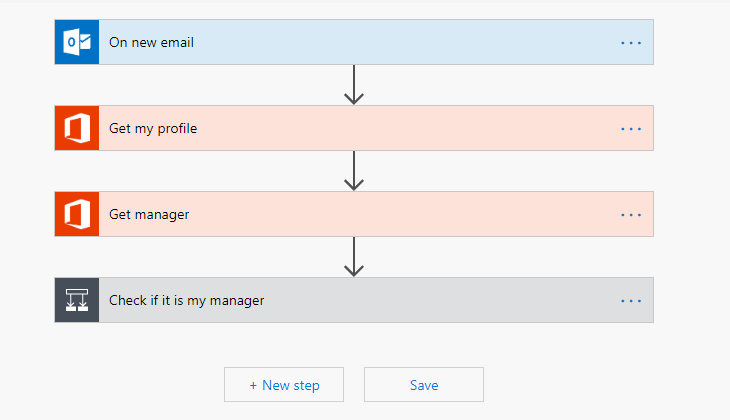This screenshot has height=420, width=730.
Task: Click the condition branch icon on the last step
Action: click(x=77, y=300)
